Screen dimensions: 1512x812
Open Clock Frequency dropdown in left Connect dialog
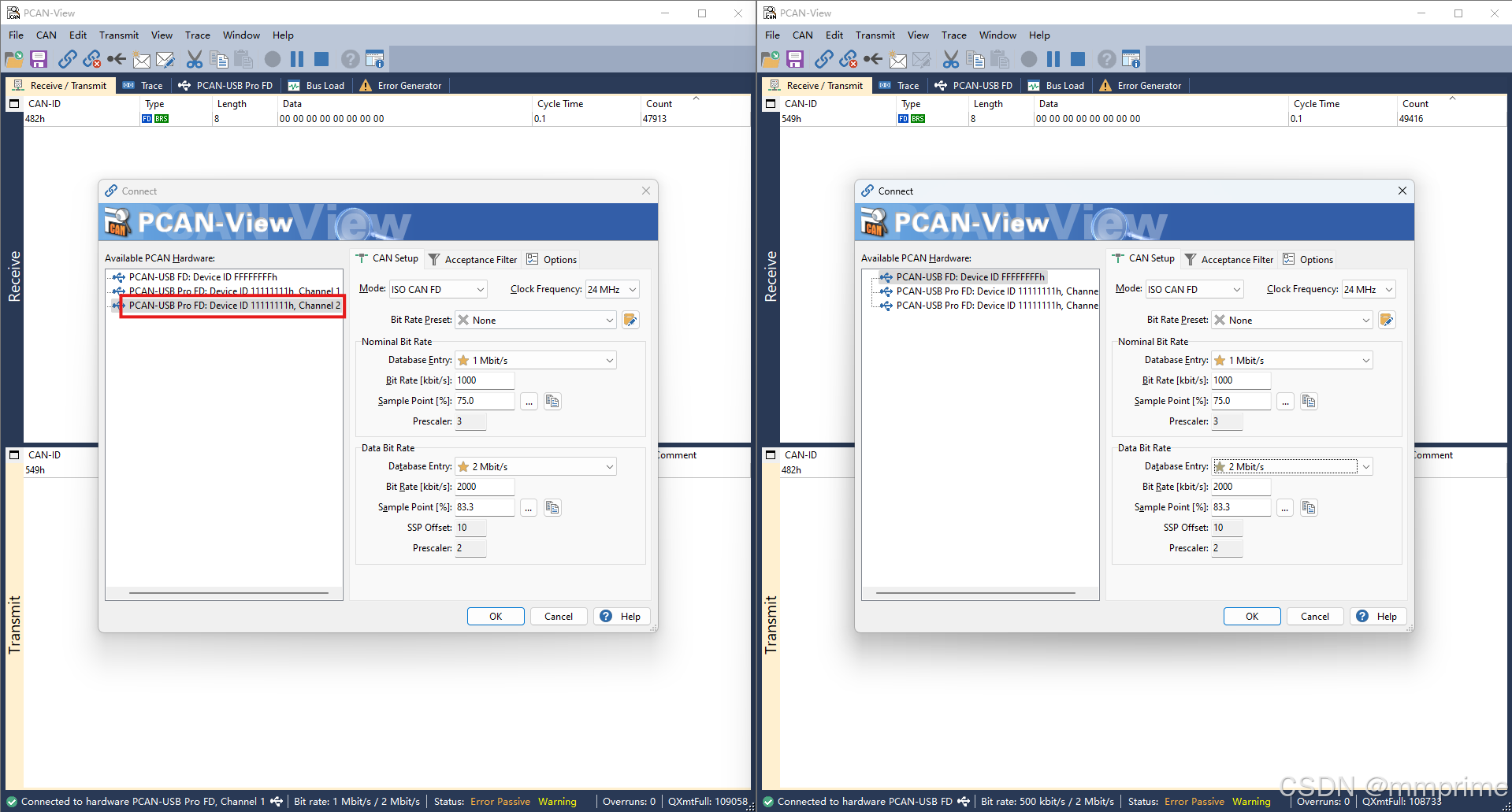click(612, 289)
